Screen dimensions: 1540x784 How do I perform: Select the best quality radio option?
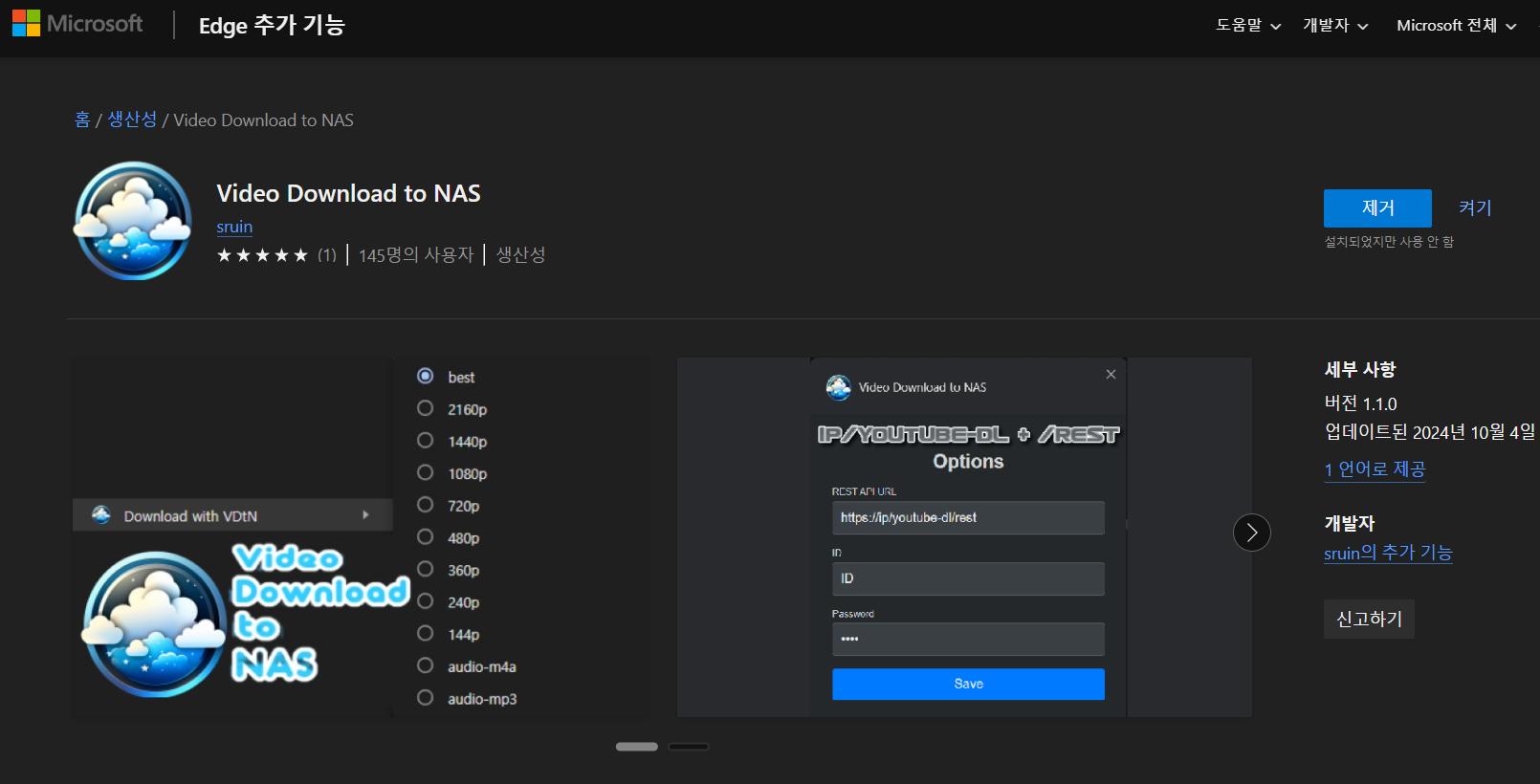(426, 377)
